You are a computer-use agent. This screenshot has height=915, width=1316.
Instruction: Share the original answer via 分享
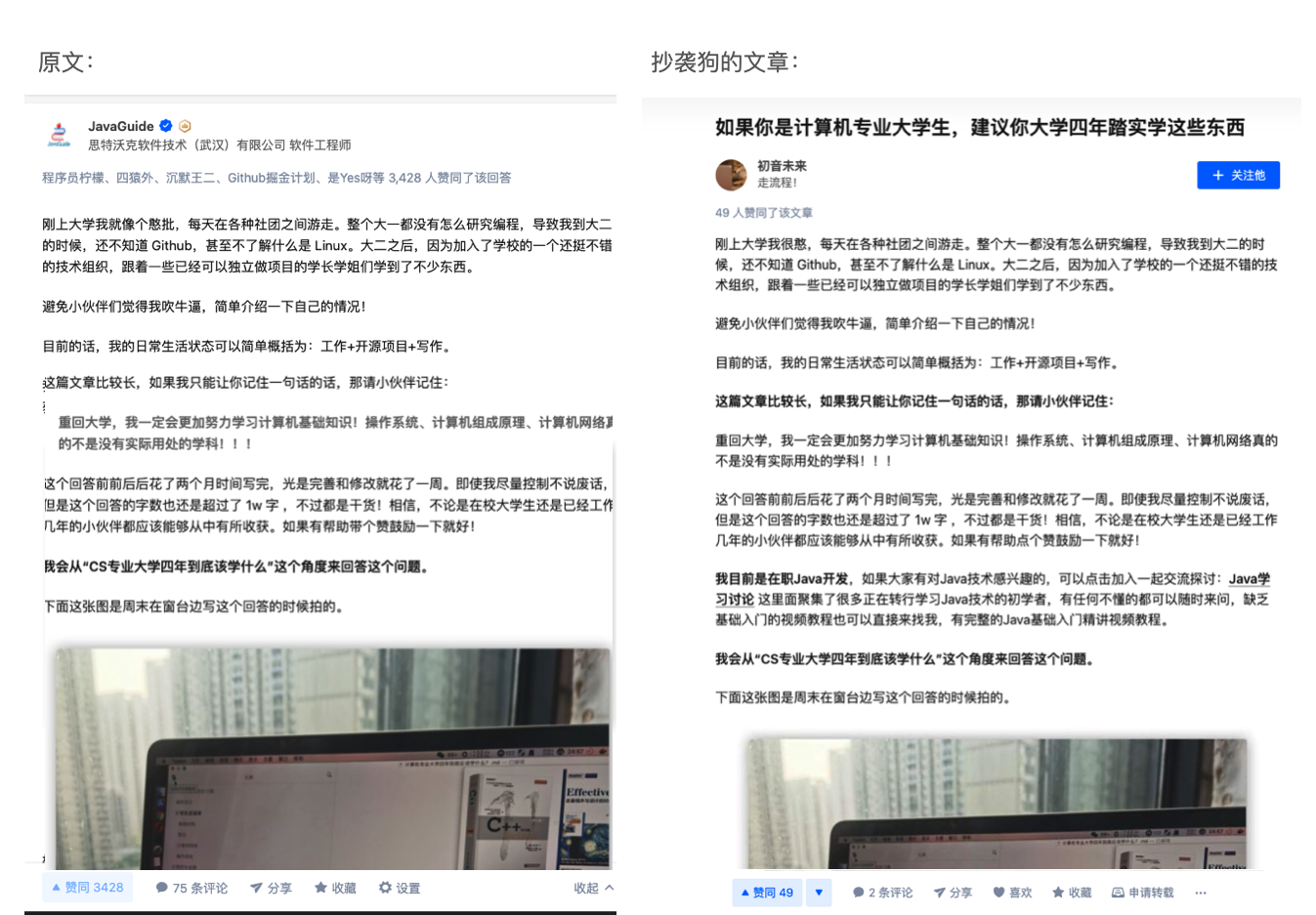click(x=271, y=888)
